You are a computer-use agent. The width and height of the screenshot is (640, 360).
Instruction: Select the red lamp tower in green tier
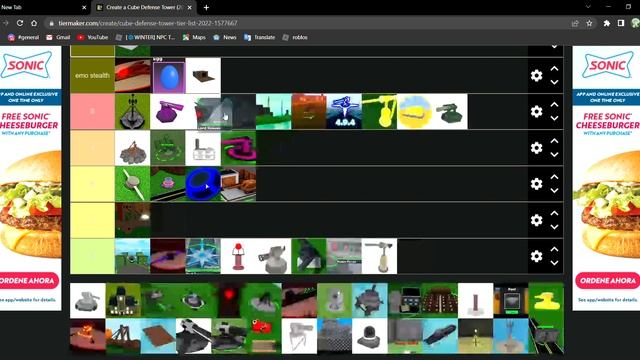(x=238, y=256)
